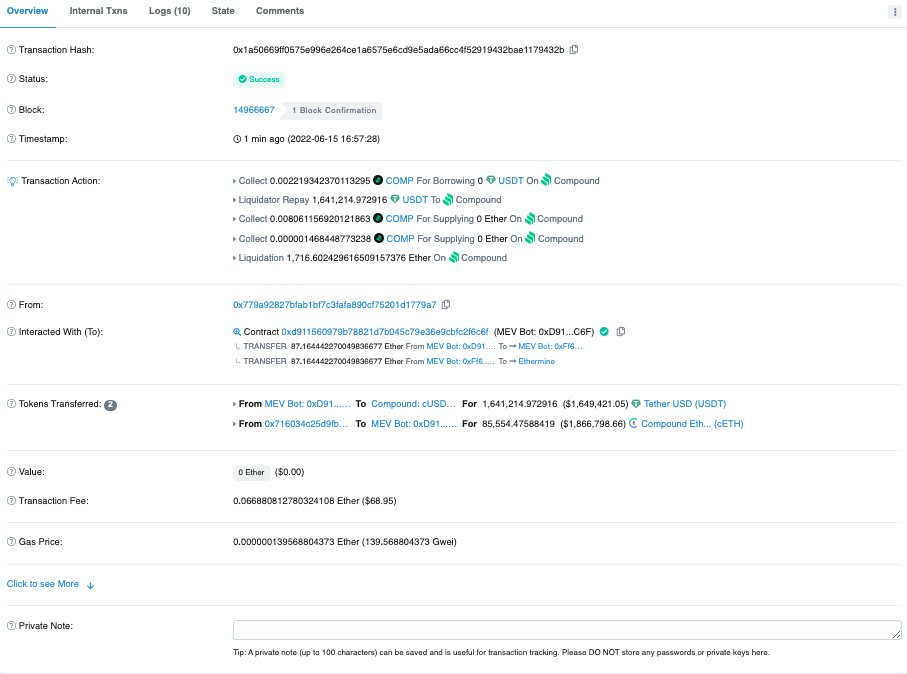Image resolution: width=907 pixels, height=674 pixels.
Task: Click the Private Note text field
Action: click(567, 630)
